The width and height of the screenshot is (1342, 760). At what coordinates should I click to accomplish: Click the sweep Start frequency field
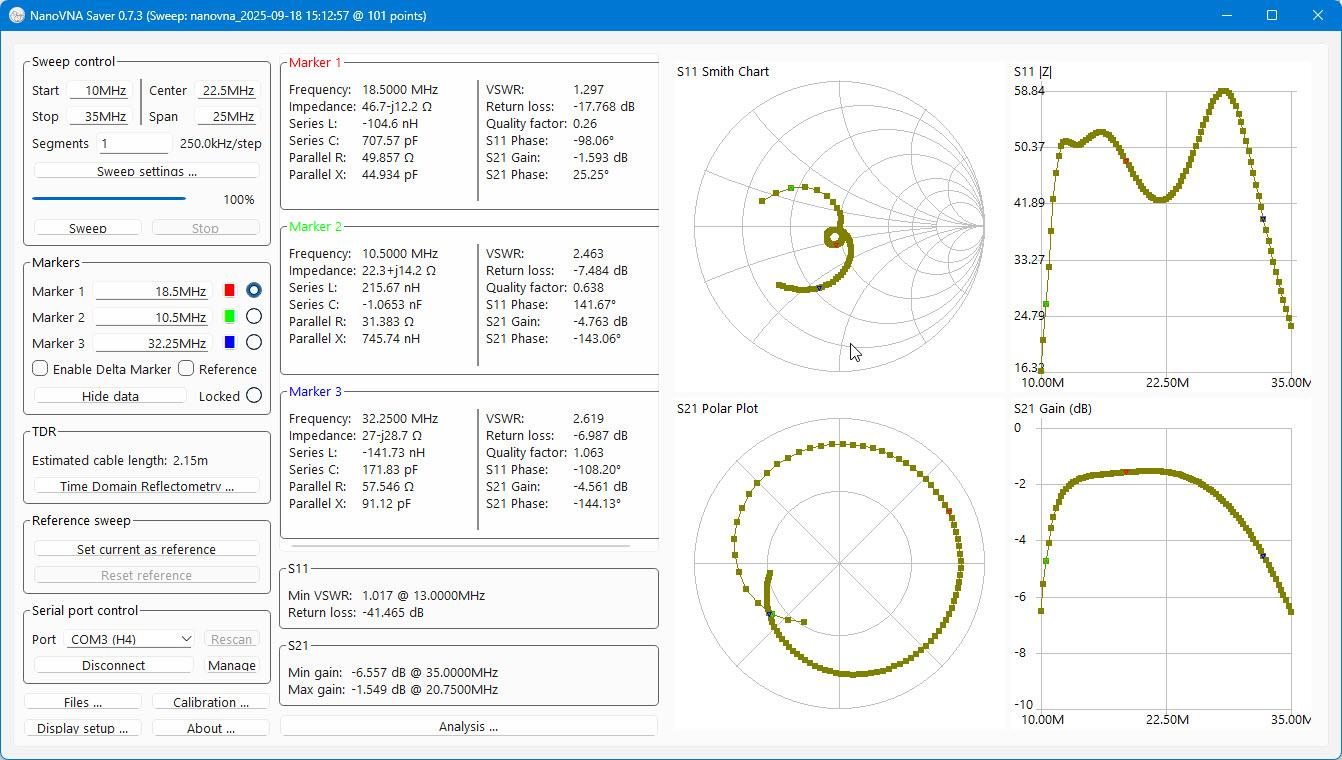coord(99,90)
